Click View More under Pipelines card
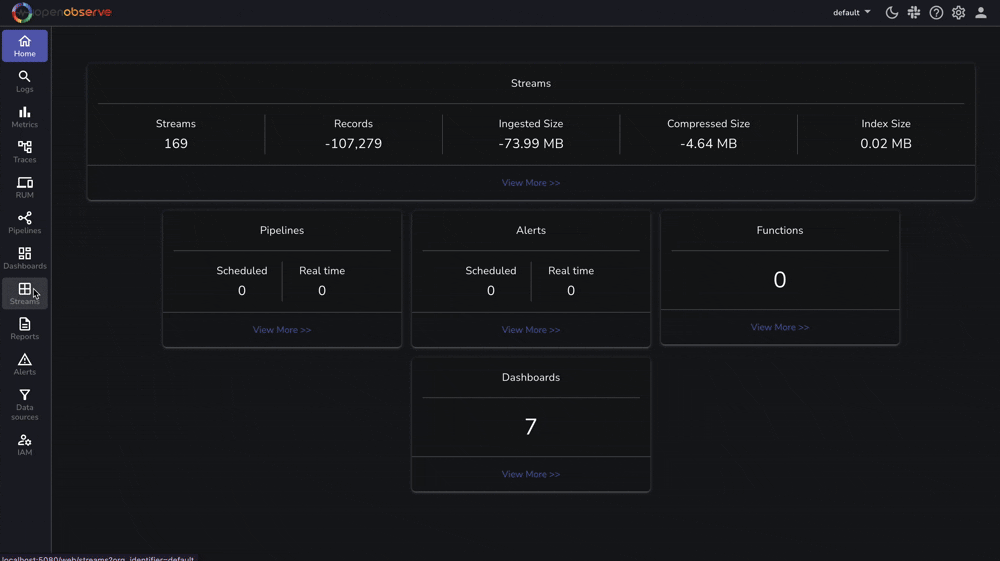The width and height of the screenshot is (1000, 561). click(282, 330)
